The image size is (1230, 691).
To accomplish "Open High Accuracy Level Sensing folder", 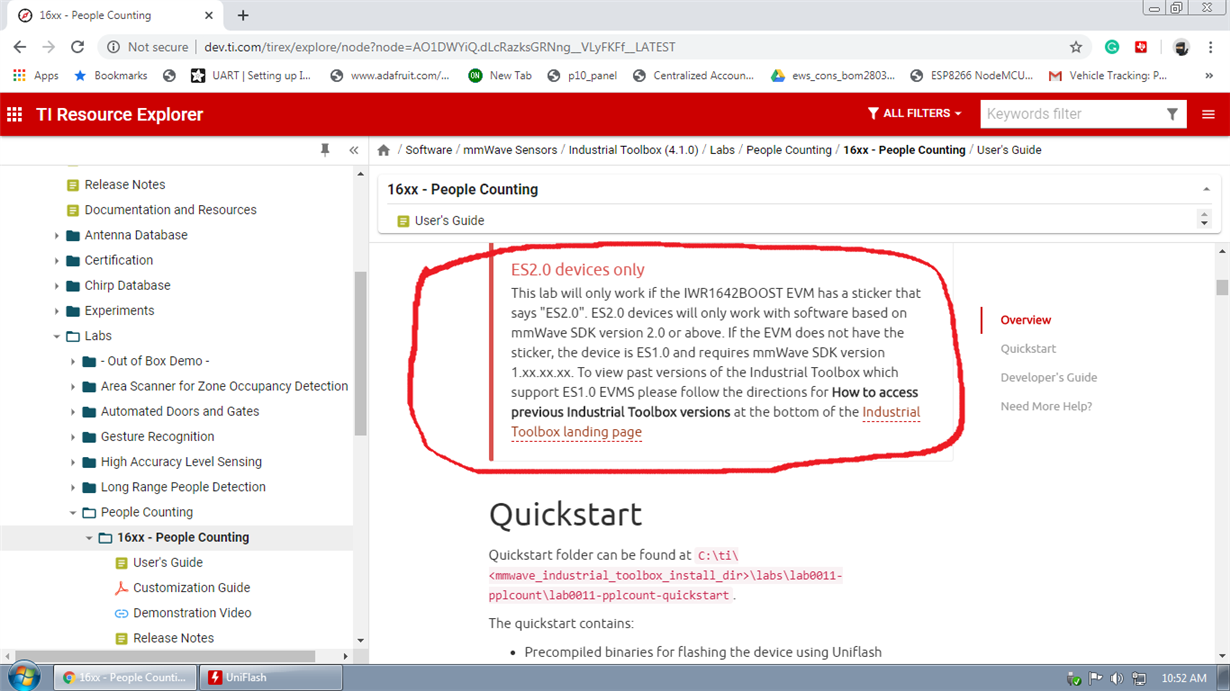I will [x=181, y=462].
